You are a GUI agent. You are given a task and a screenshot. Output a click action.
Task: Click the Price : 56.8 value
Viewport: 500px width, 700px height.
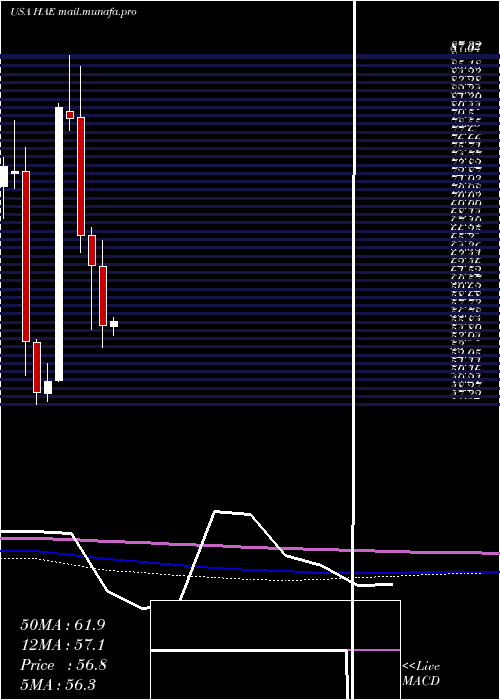63,665
